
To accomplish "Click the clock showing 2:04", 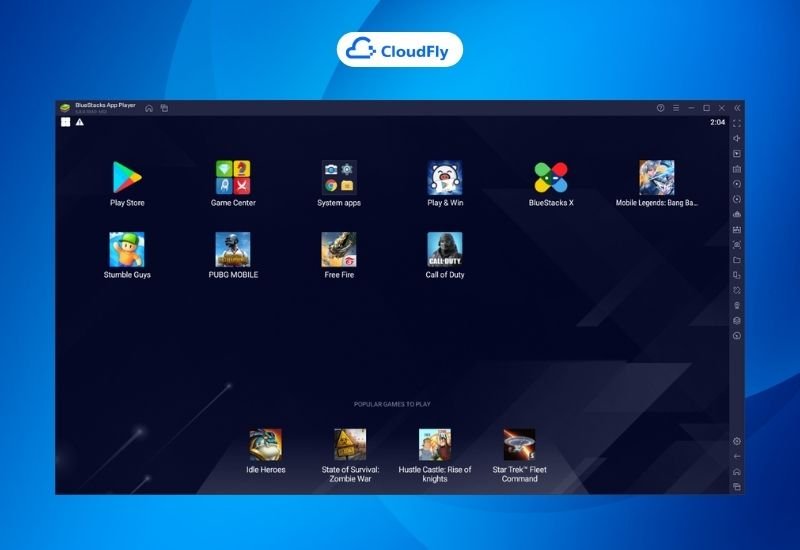I will [717, 122].
